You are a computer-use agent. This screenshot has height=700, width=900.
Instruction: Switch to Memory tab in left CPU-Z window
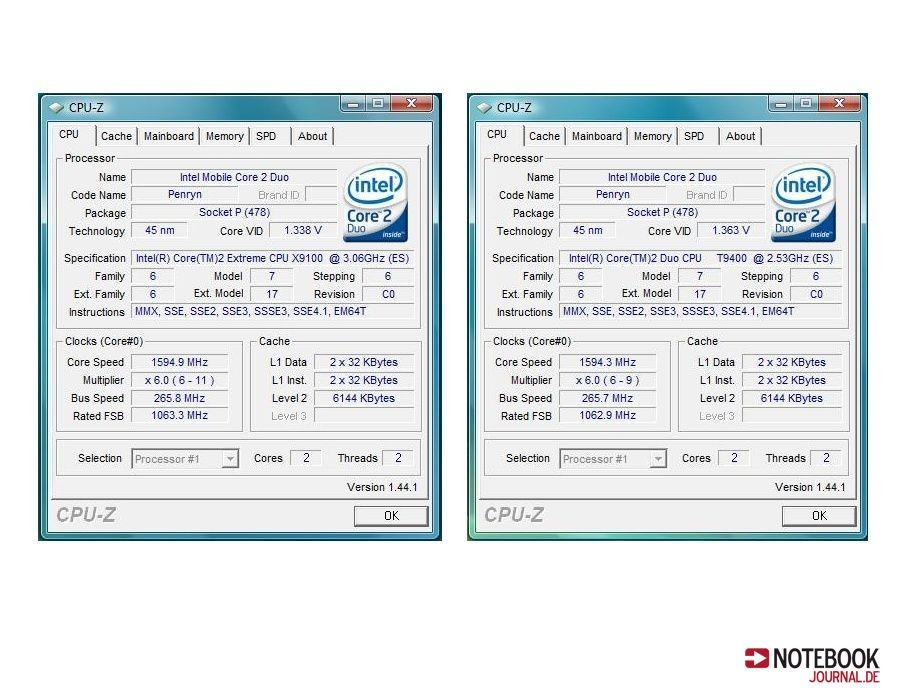[x=224, y=136]
